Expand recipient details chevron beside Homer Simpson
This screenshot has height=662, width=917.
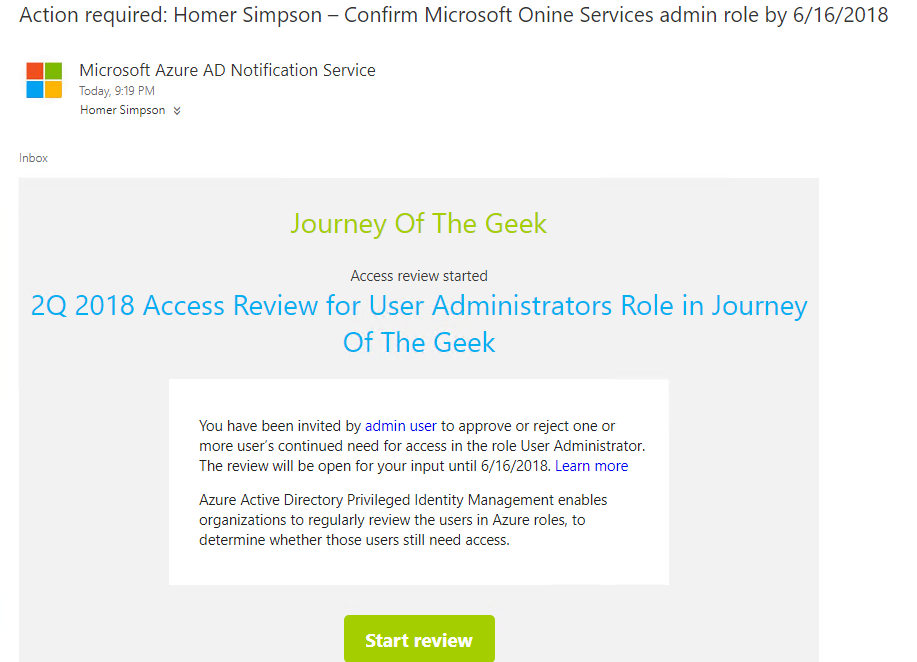(177, 111)
